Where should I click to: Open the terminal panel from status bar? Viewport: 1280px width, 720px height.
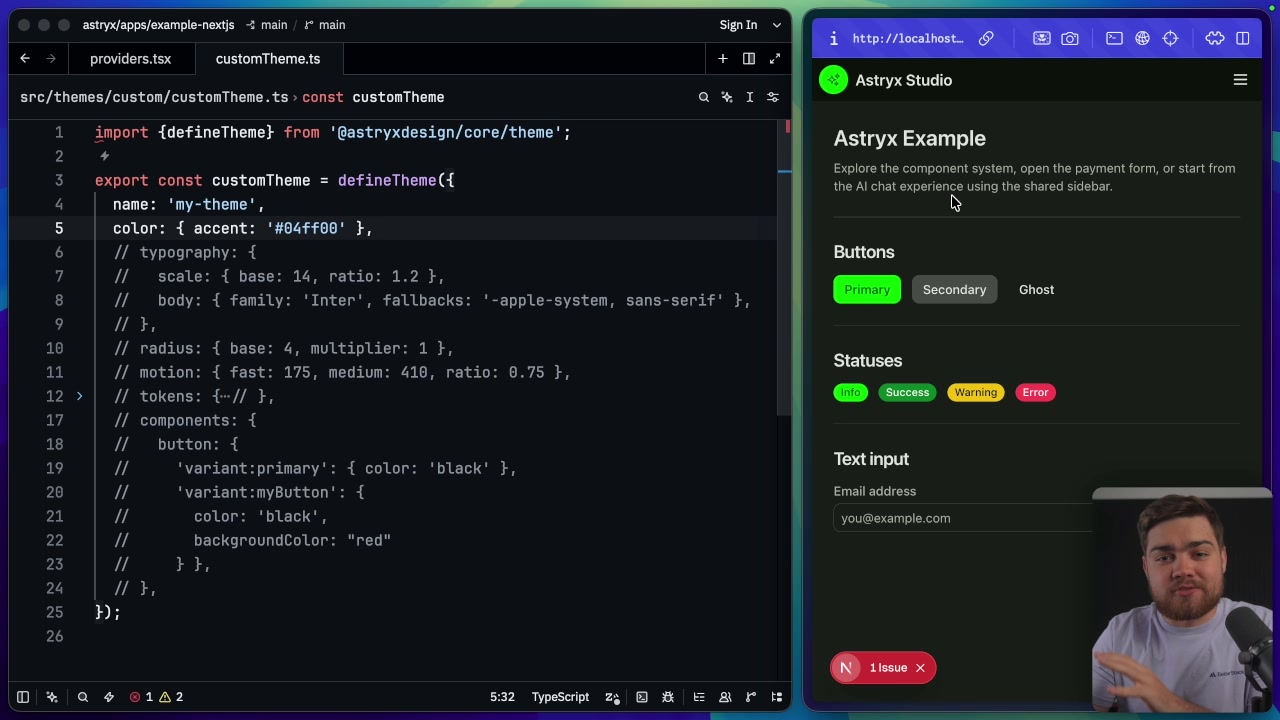coord(642,697)
